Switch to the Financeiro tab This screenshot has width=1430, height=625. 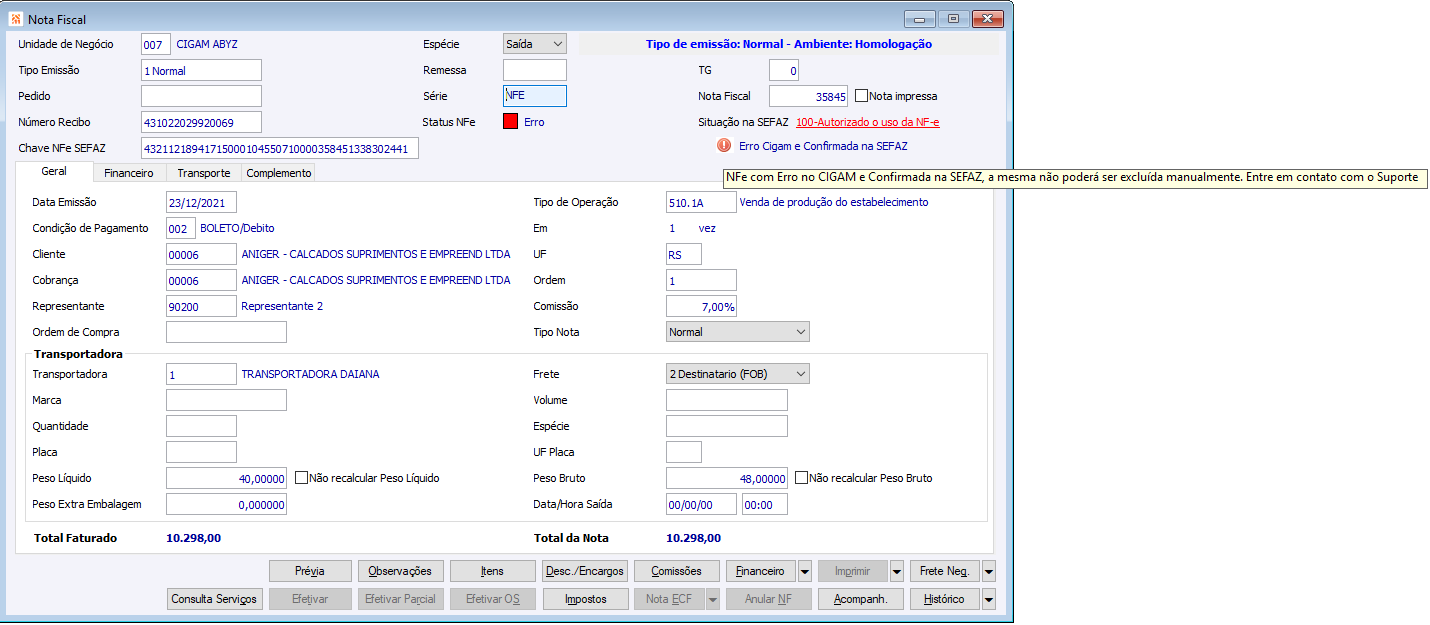[129, 173]
